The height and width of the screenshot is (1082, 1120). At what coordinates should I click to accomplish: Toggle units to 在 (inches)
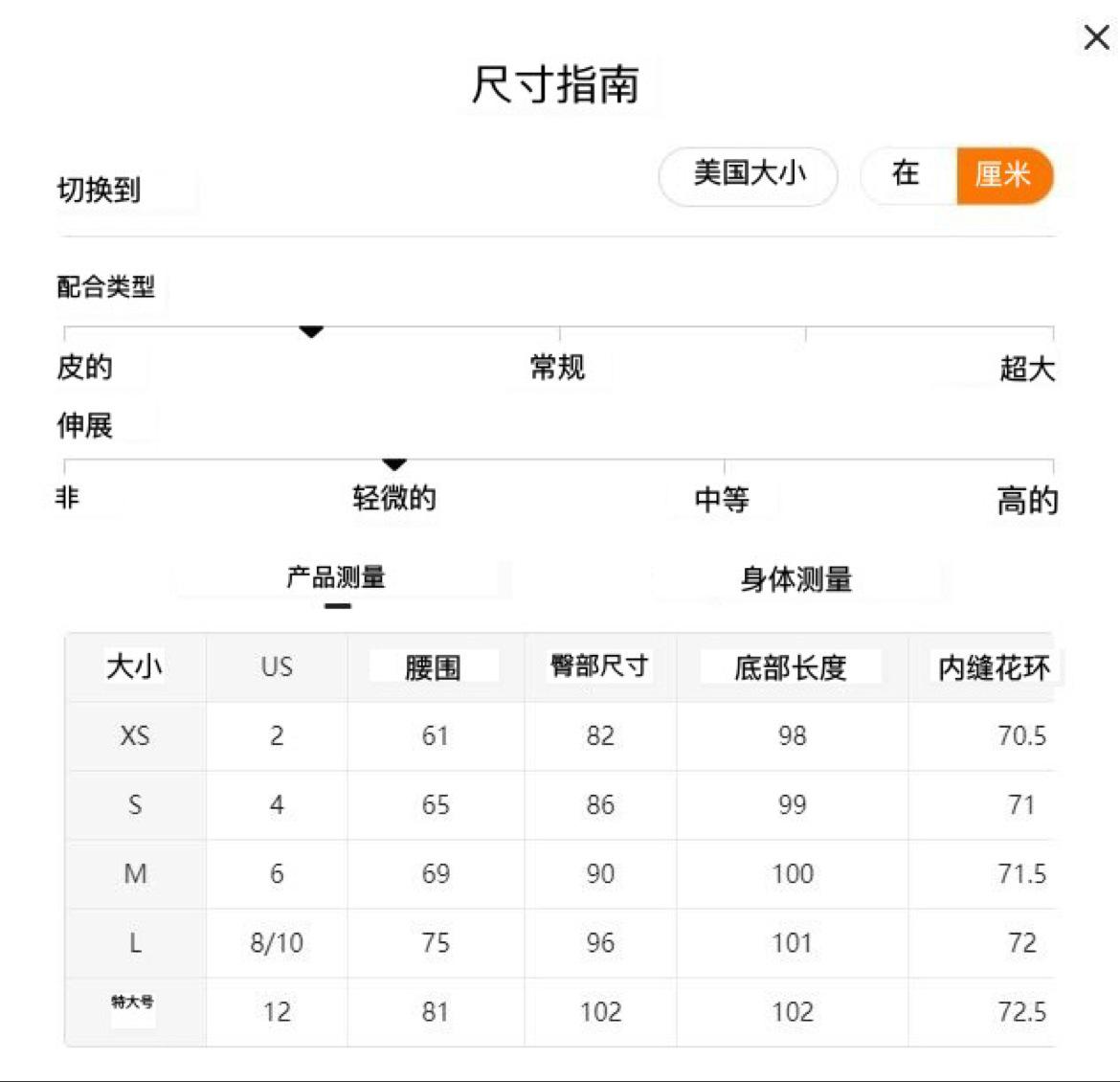906,175
